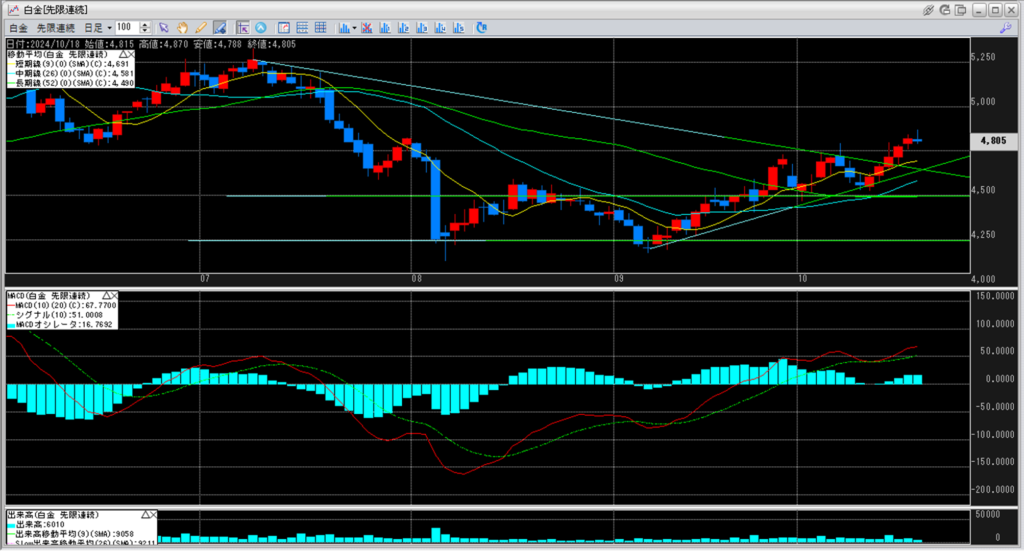Image resolution: width=1024 pixels, height=551 pixels.
Task: Maximize the 白金 chart window
Action: click(x=995, y=10)
